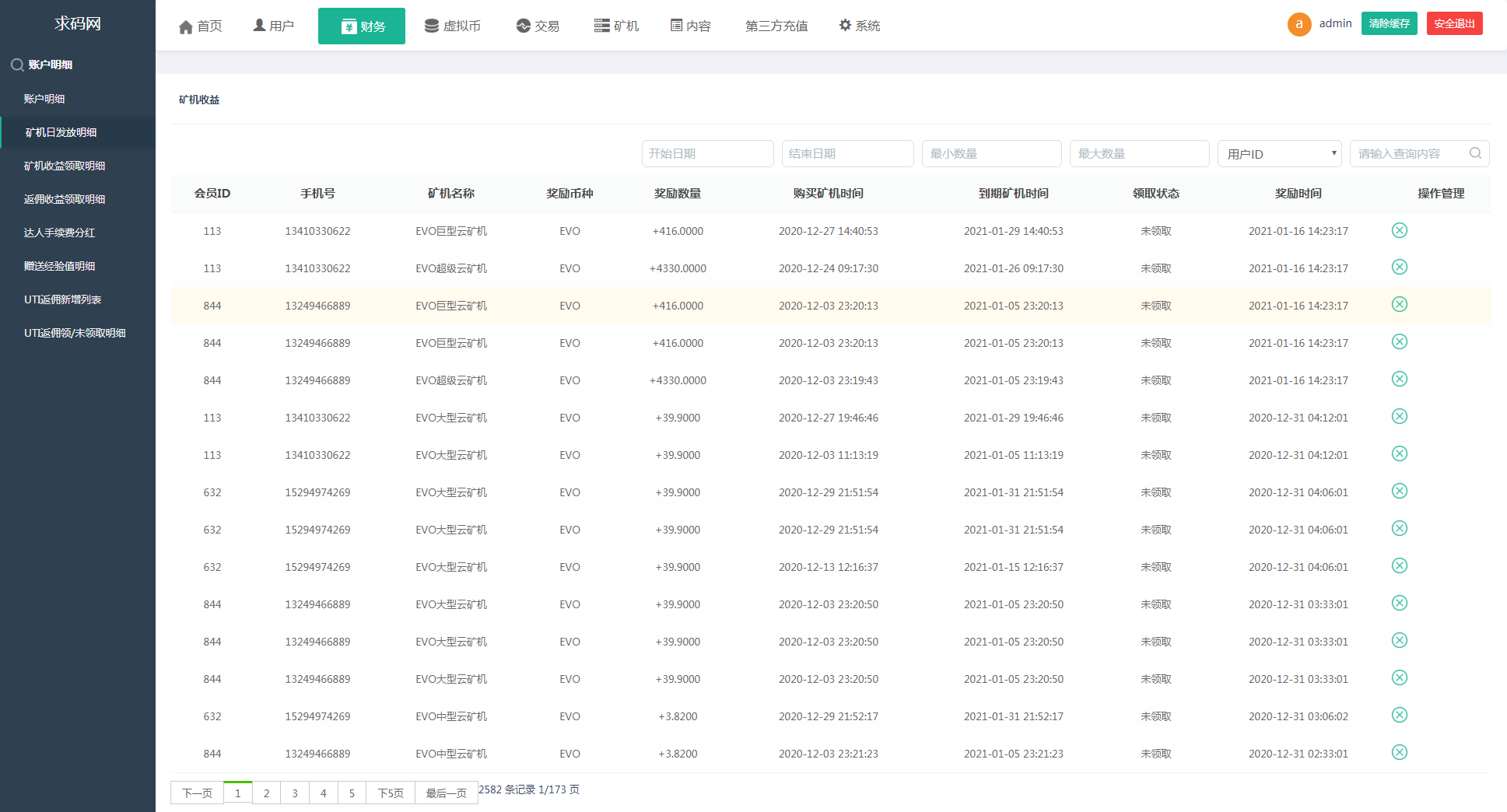The height and width of the screenshot is (812, 1507).
Task: Open 虚拟币 virtual currency menu
Action: coord(452,26)
